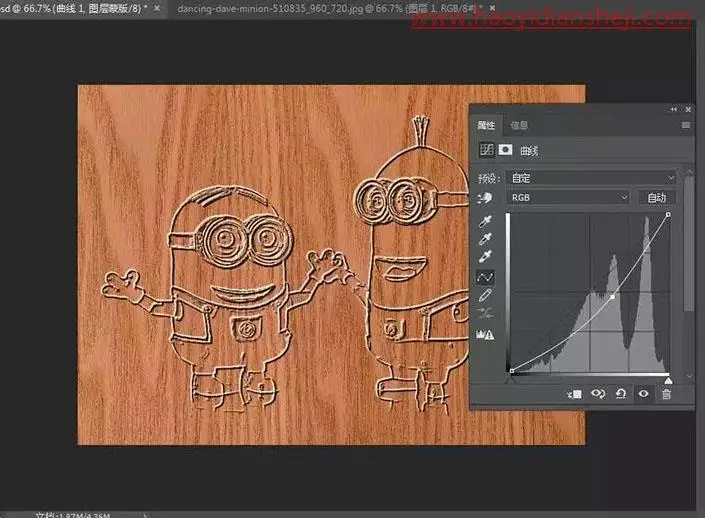Pick the black point eyedropper

(x=485, y=221)
